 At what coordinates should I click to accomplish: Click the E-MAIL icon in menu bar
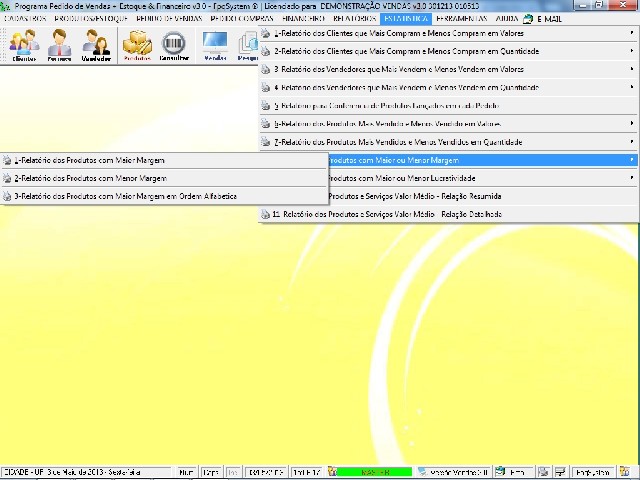pyautogui.click(x=543, y=19)
